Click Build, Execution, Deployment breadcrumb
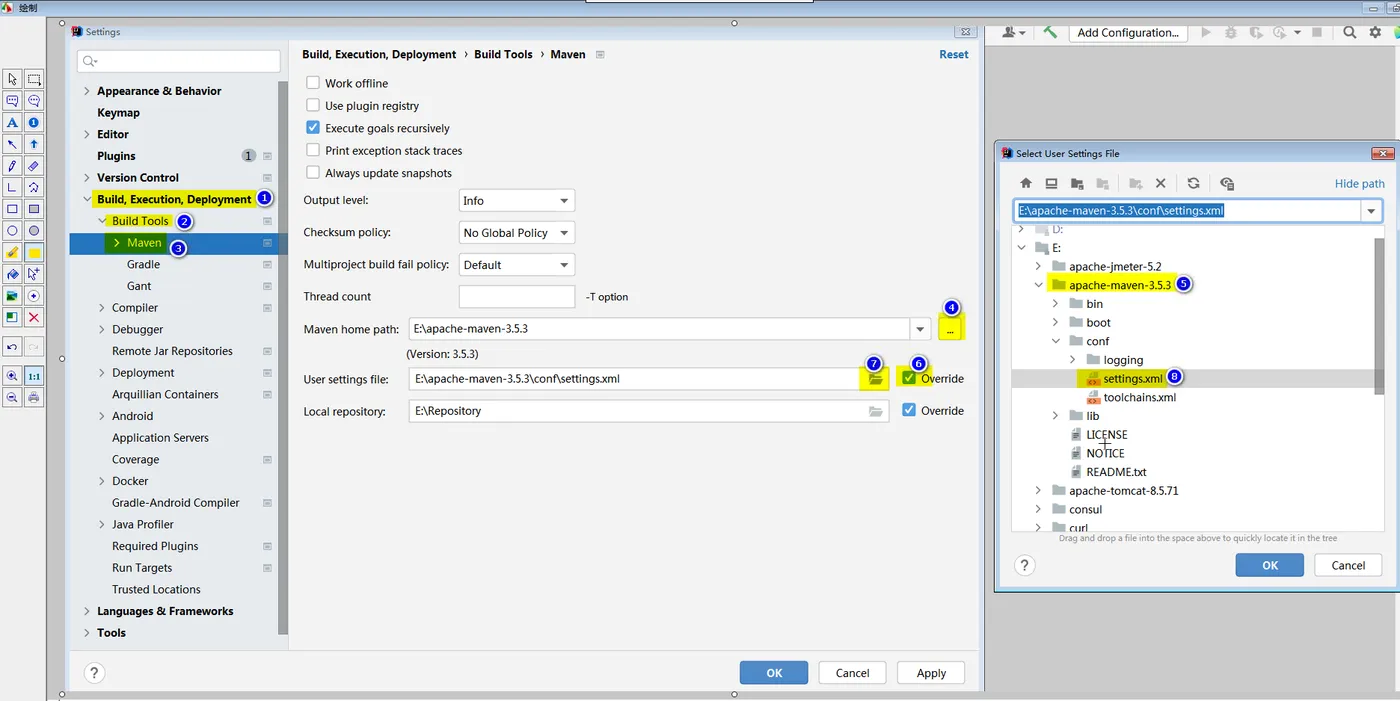Screen dimensions: 1400x701 tap(379, 55)
